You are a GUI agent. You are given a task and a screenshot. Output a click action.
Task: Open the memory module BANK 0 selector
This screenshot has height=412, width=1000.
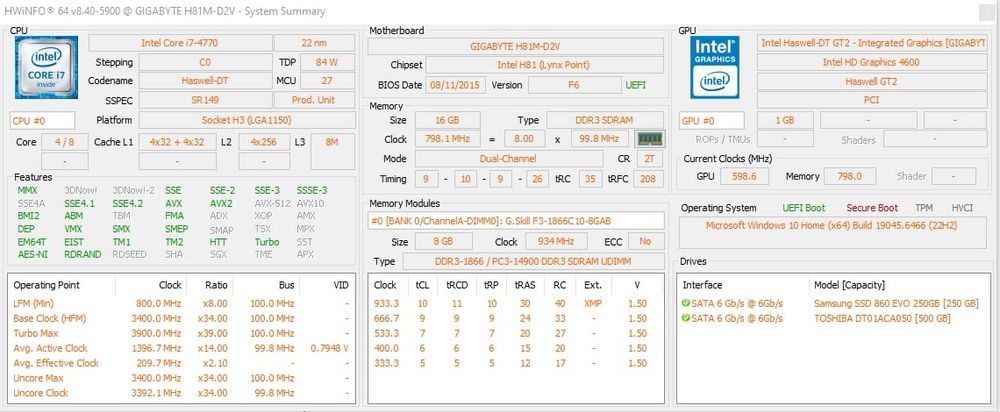517,221
